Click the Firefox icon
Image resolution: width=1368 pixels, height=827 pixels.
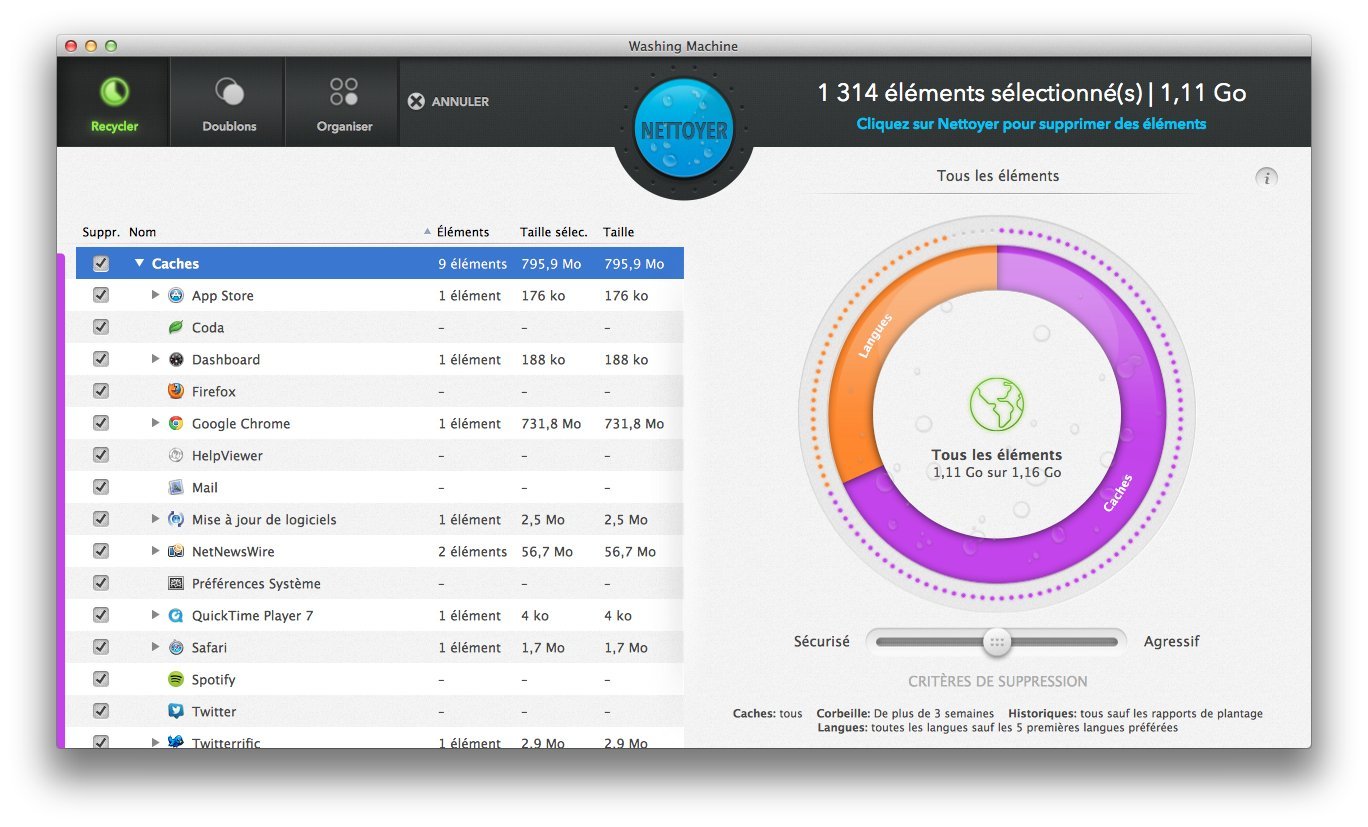[x=176, y=391]
